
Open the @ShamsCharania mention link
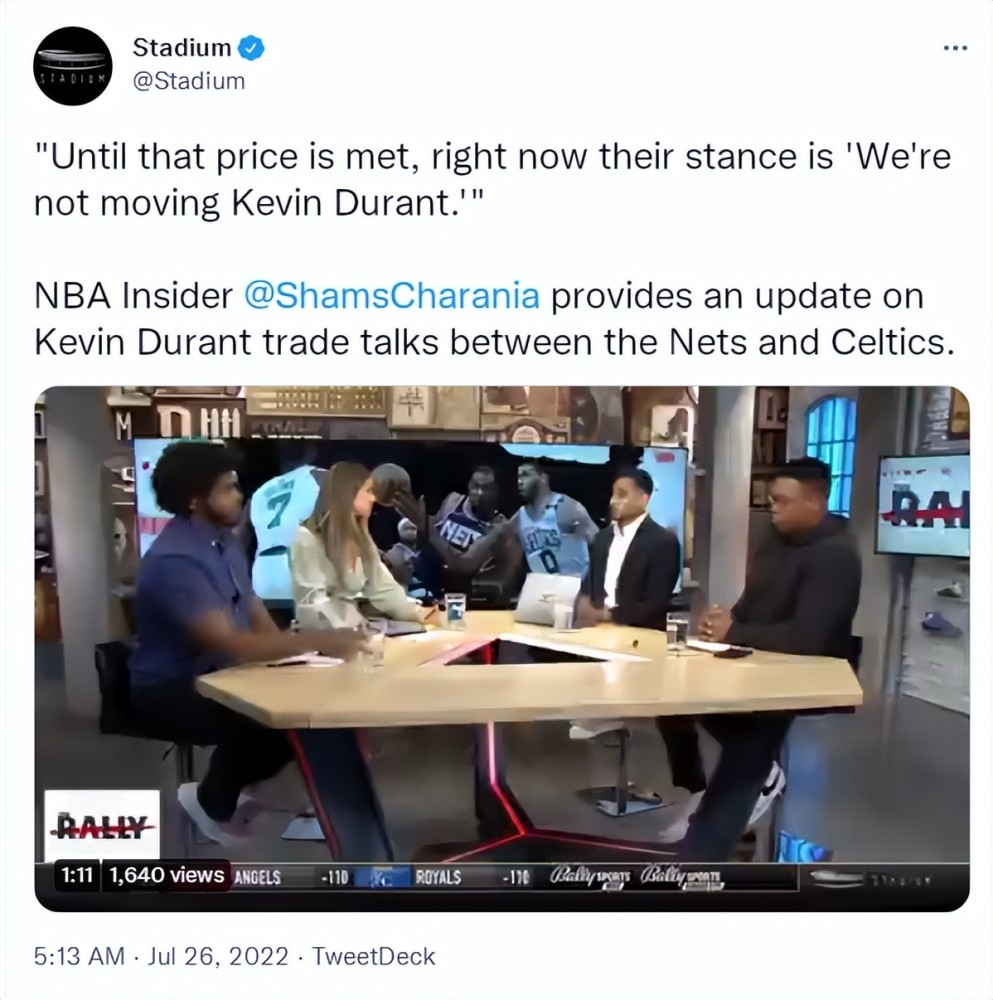(392, 296)
